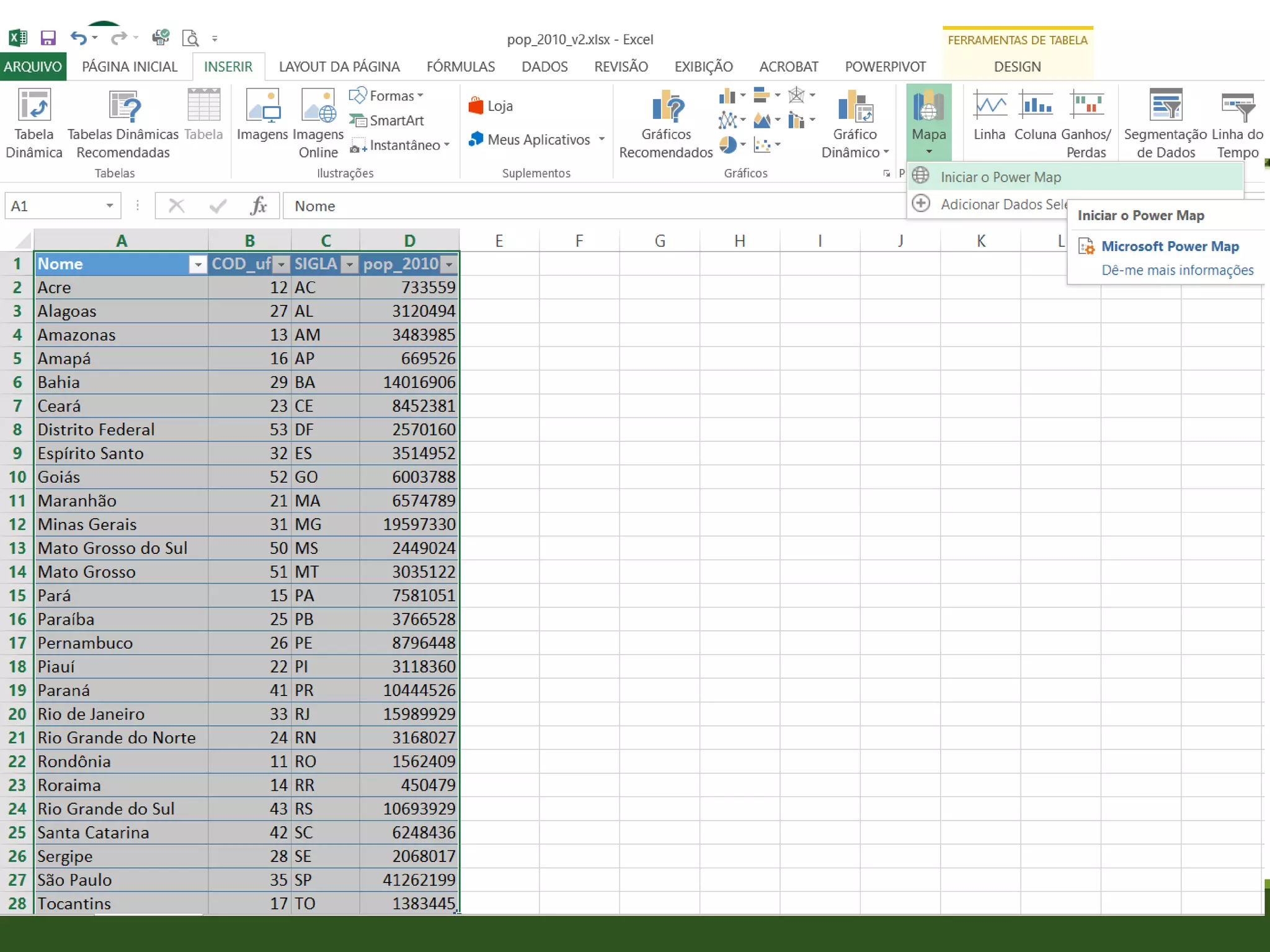This screenshot has height=952, width=1270.
Task: Open the ARQUIVO file tab
Action: [x=33, y=67]
